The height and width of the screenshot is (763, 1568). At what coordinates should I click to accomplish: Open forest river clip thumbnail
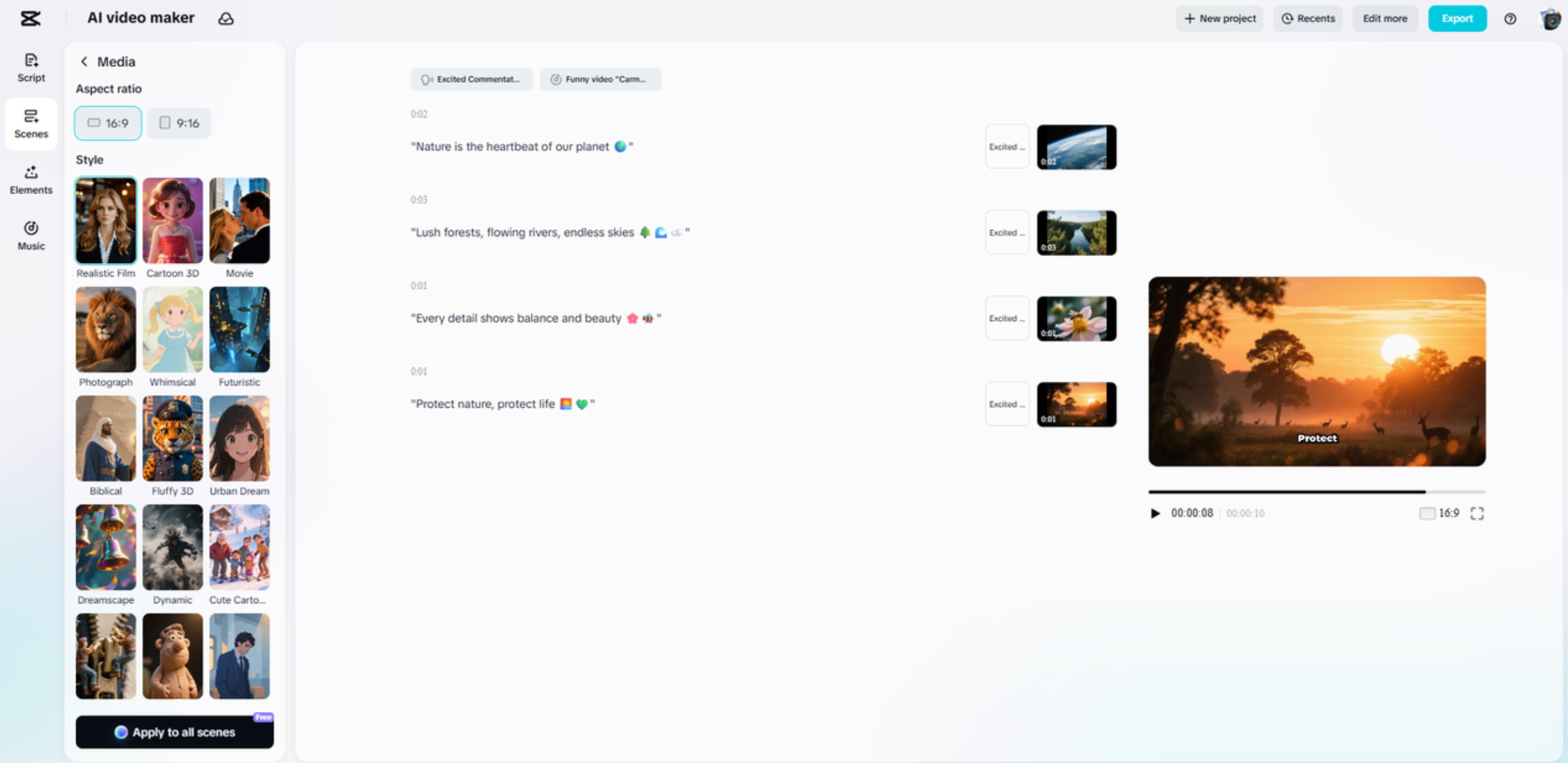1076,232
